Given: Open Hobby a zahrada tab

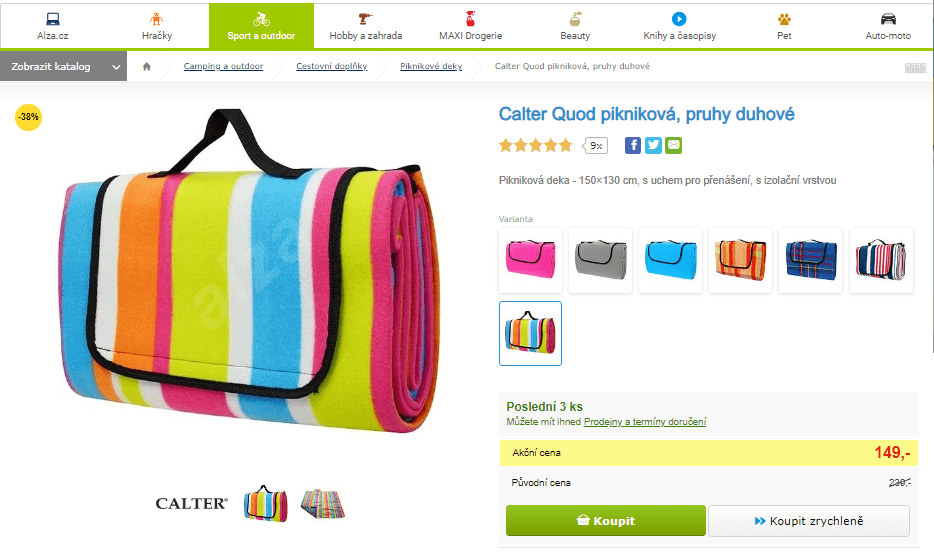Looking at the screenshot, I should point(366,26).
